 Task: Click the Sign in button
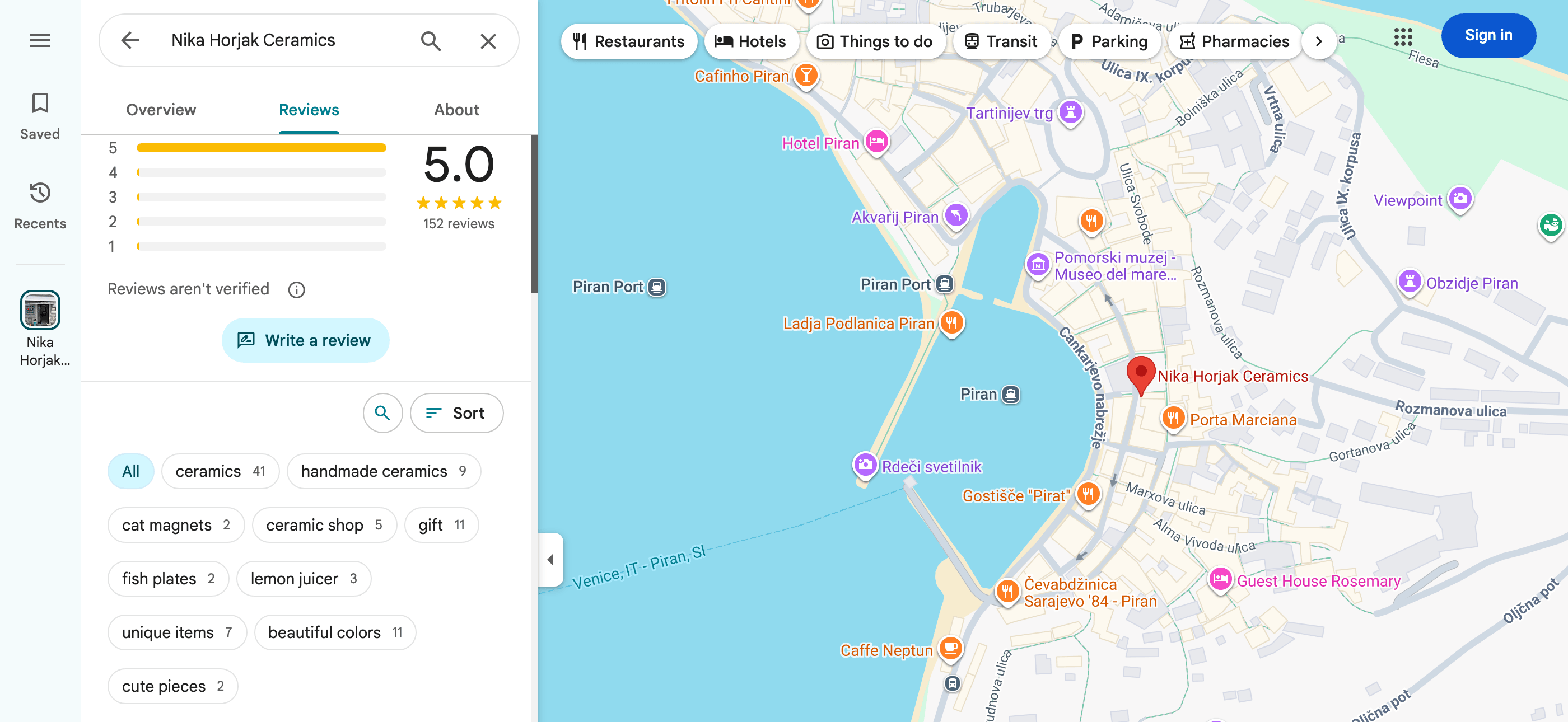point(1488,36)
